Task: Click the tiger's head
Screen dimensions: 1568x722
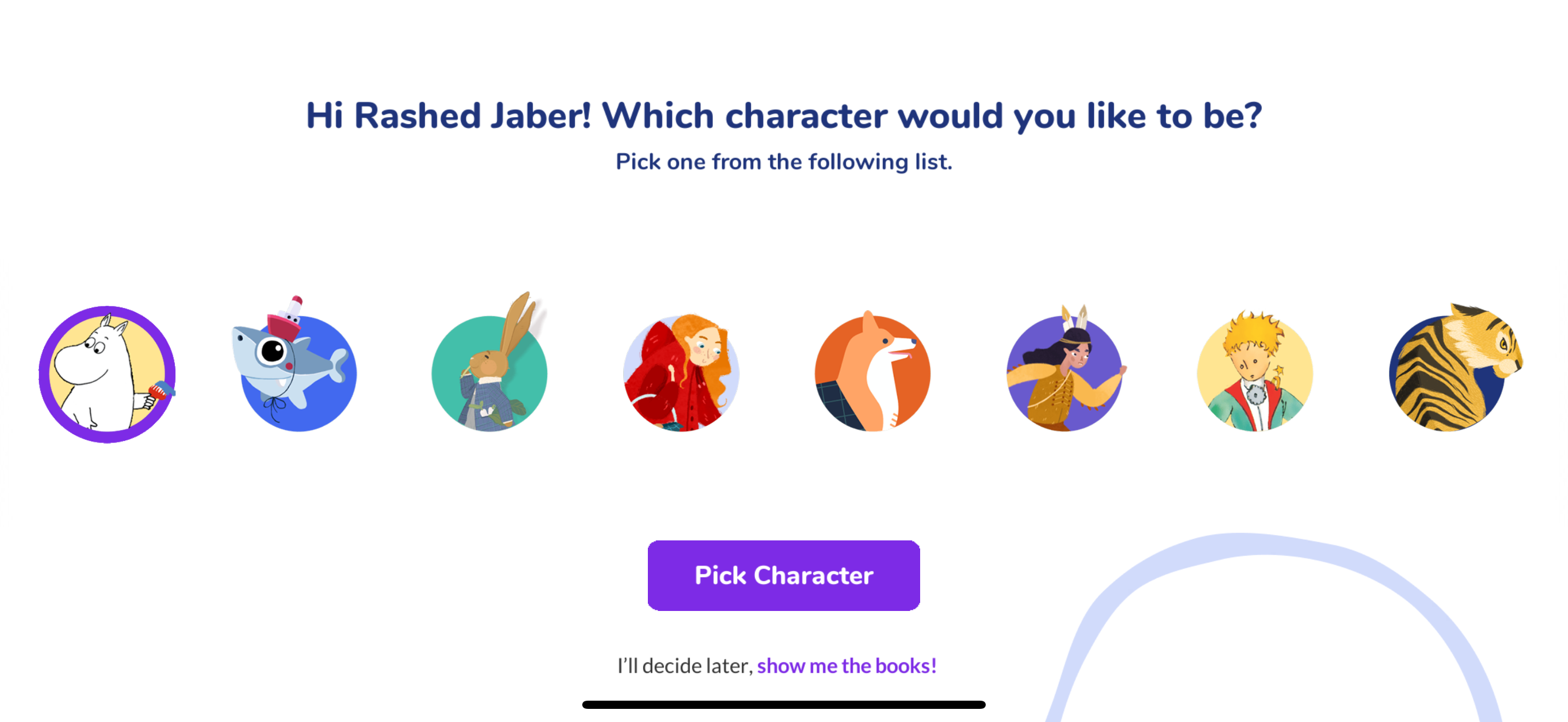Action: [x=1491, y=341]
